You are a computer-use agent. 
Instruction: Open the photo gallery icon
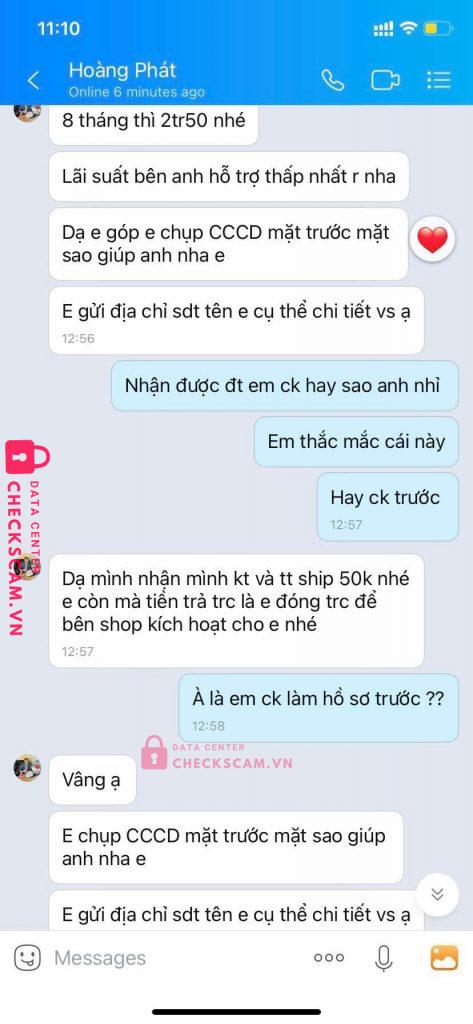tap(444, 957)
